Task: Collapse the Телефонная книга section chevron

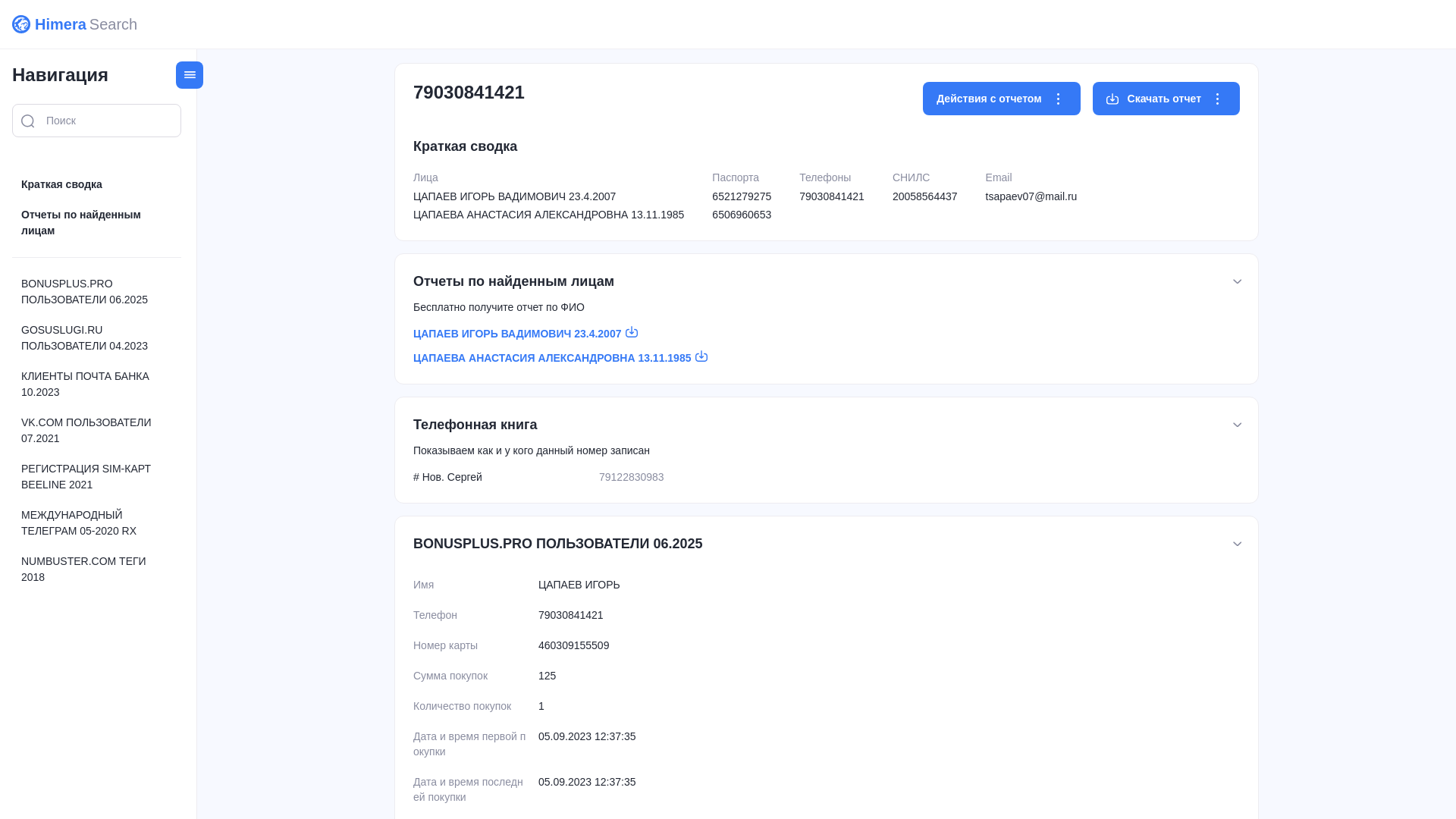Action: click(x=1237, y=425)
